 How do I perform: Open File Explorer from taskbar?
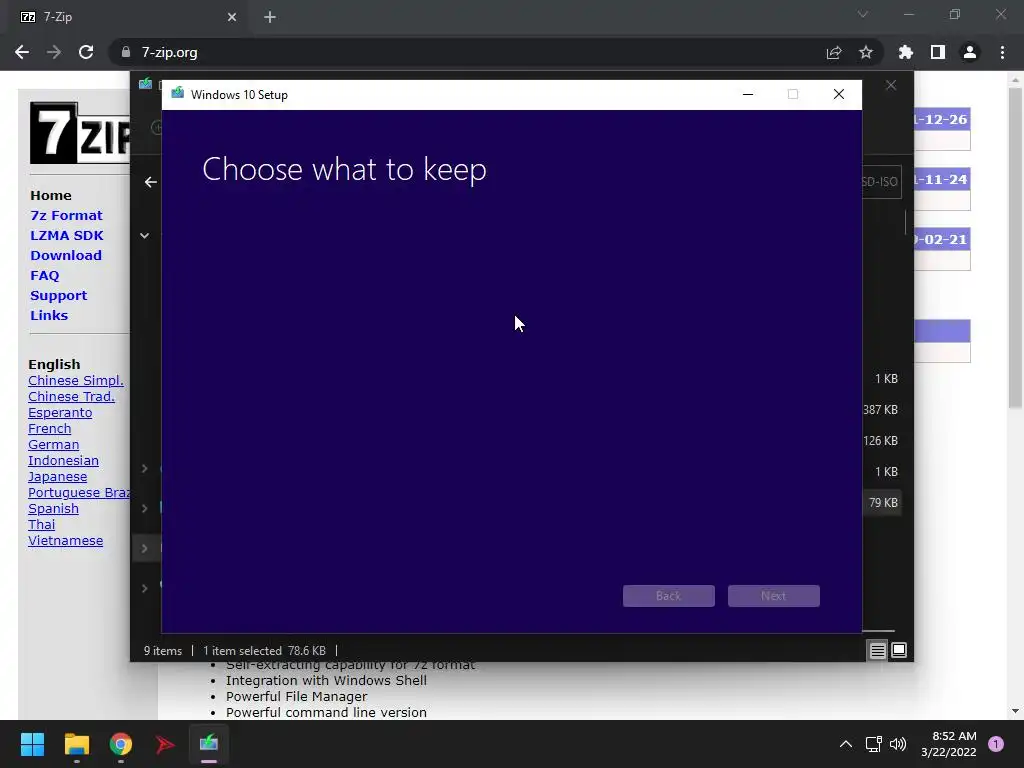click(x=76, y=744)
